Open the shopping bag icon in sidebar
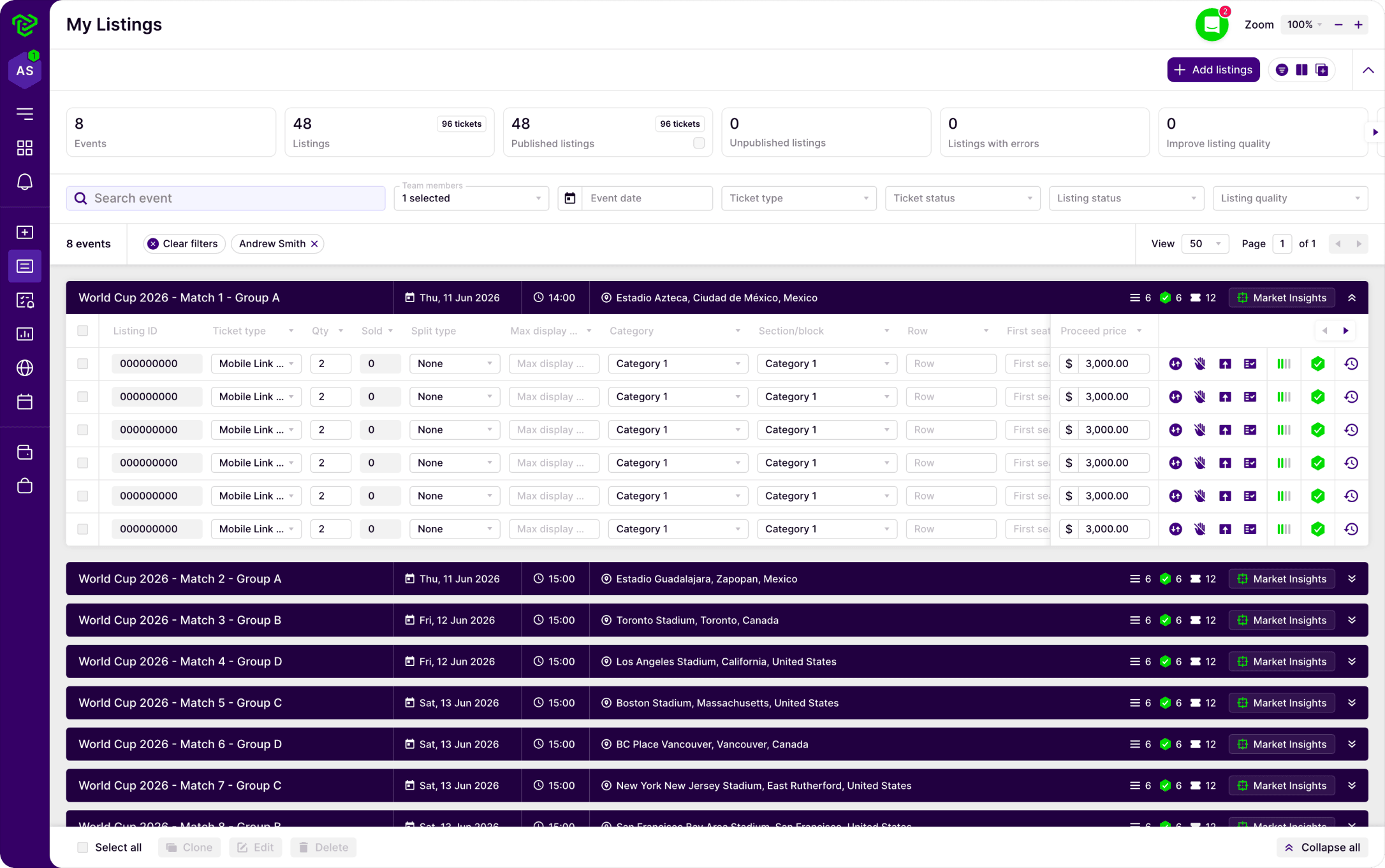Viewport: 1385px width, 868px height. 25,486
